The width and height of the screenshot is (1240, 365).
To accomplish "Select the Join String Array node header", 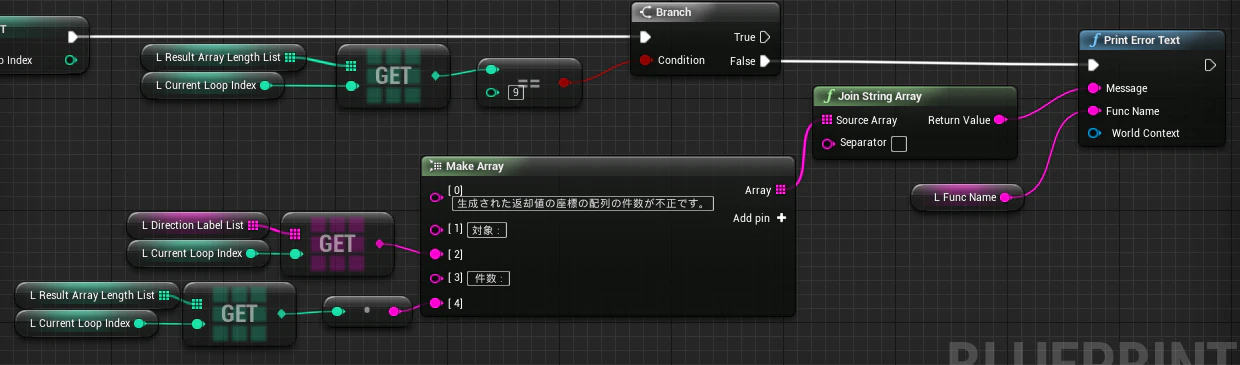I will click(x=915, y=96).
